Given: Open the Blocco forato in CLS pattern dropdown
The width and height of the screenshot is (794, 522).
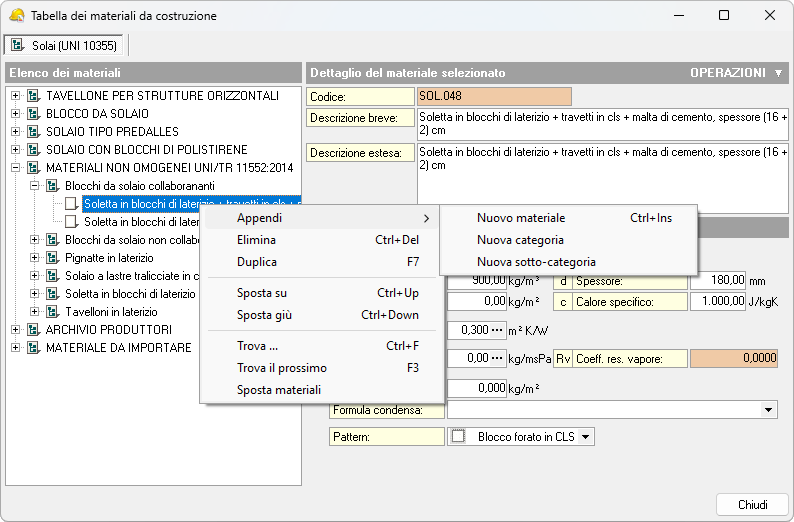Looking at the screenshot, I should tap(585, 436).
